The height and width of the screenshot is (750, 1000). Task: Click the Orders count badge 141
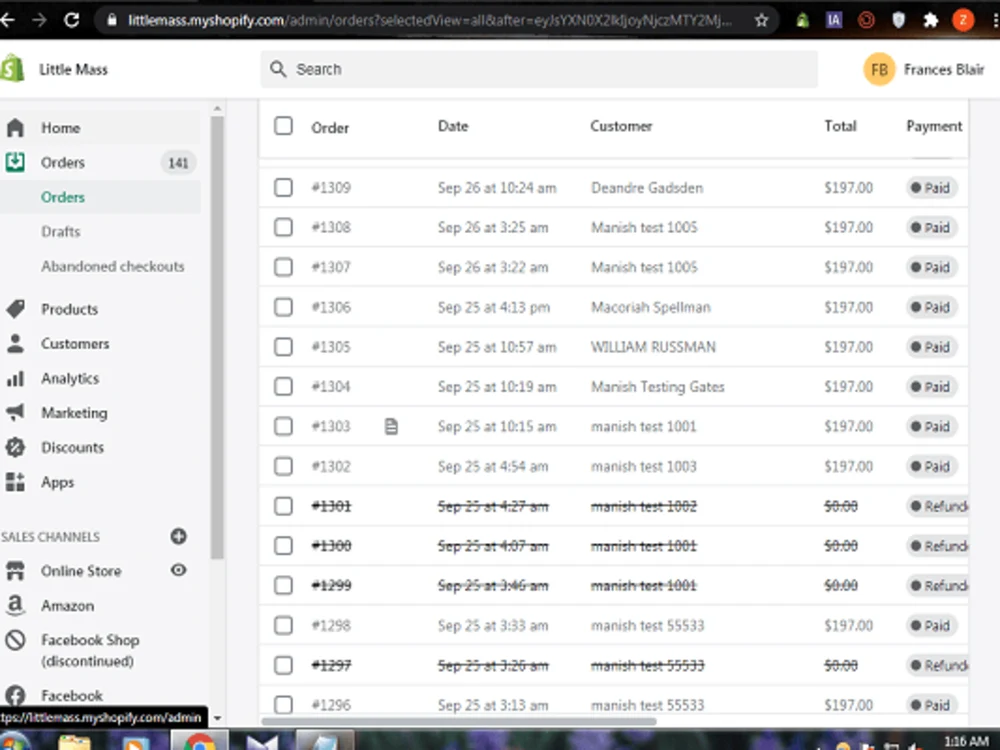coord(178,163)
